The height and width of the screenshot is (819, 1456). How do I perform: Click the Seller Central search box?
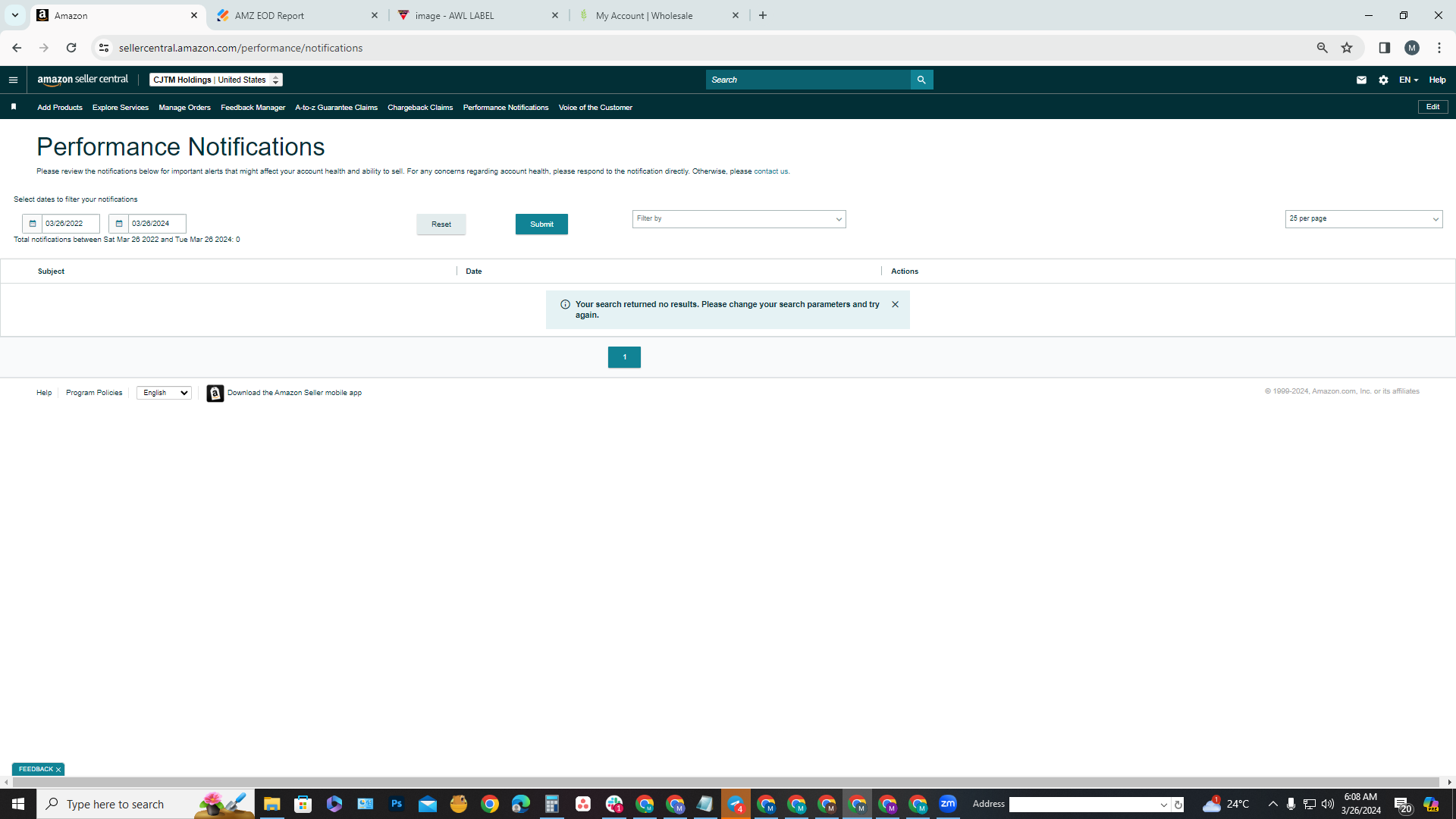tap(808, 80)
